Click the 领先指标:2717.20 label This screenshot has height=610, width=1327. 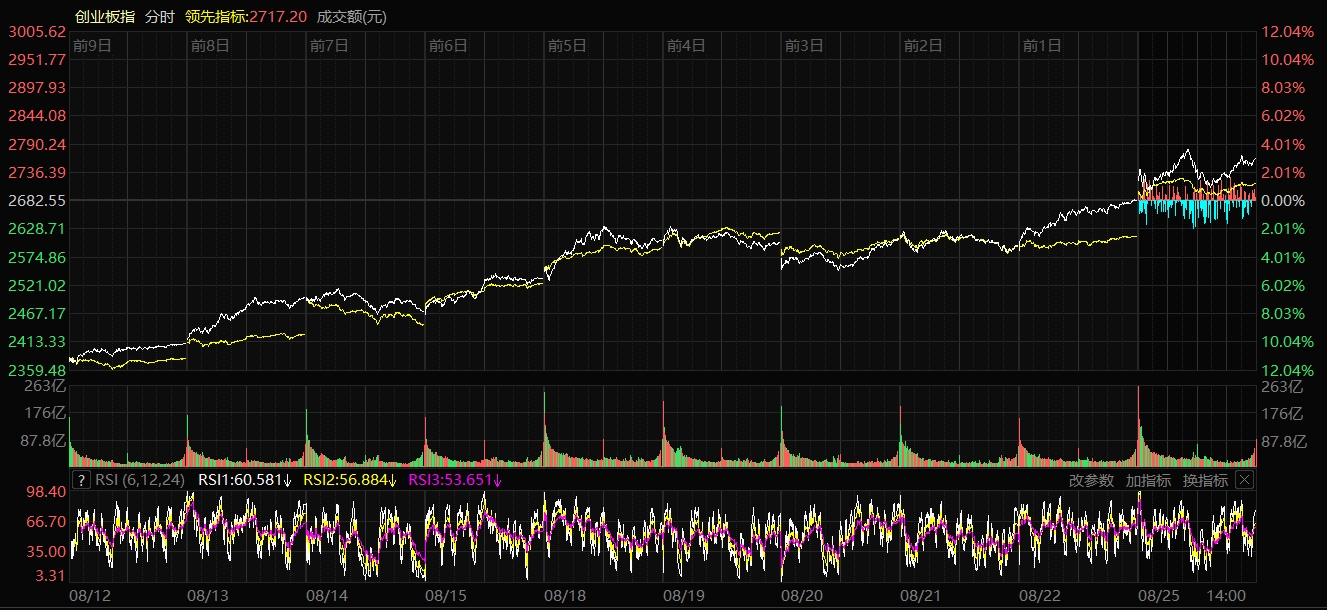point(245,17)
